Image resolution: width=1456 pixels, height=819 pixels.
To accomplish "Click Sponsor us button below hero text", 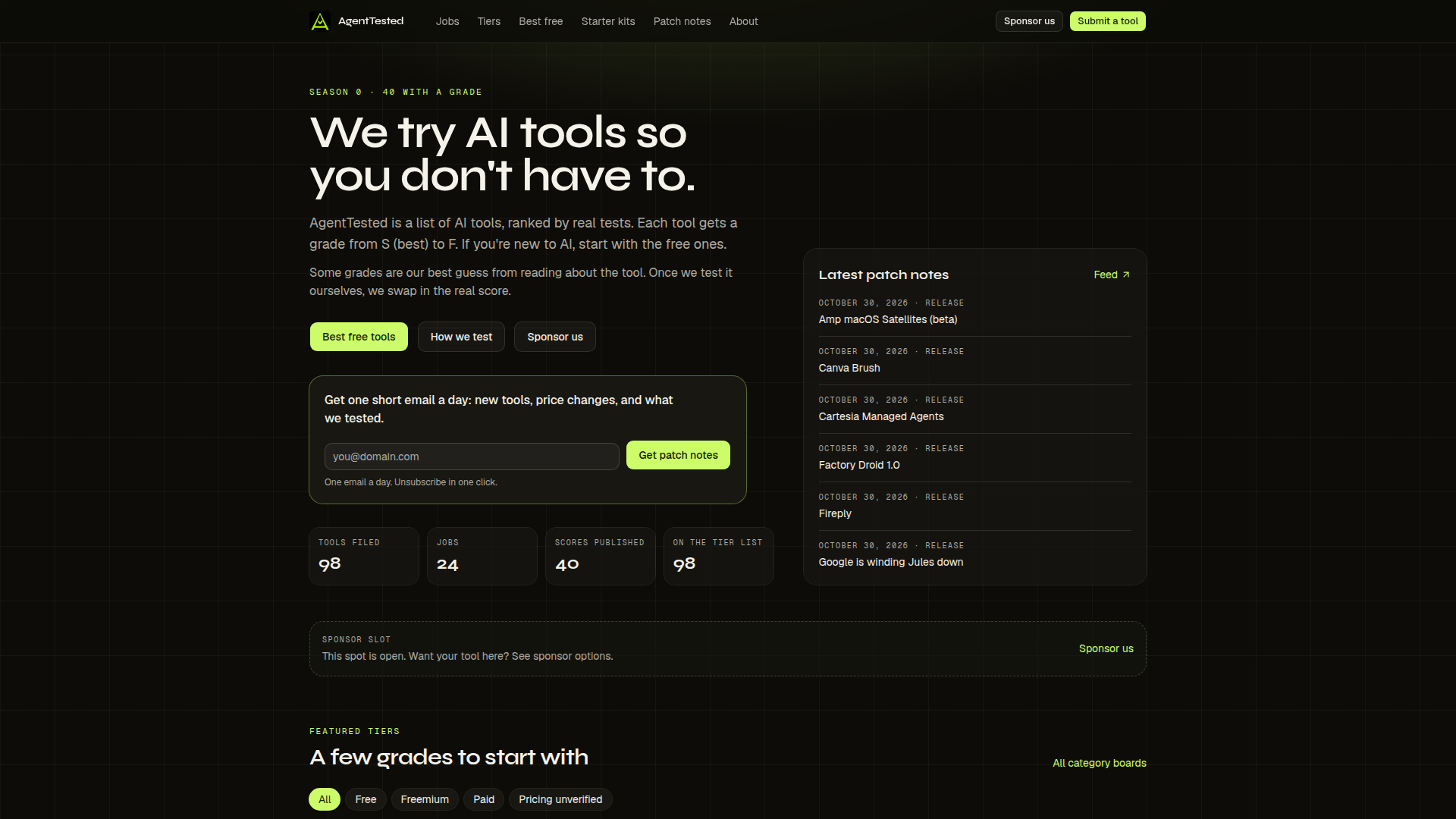I will pos(555,337).
